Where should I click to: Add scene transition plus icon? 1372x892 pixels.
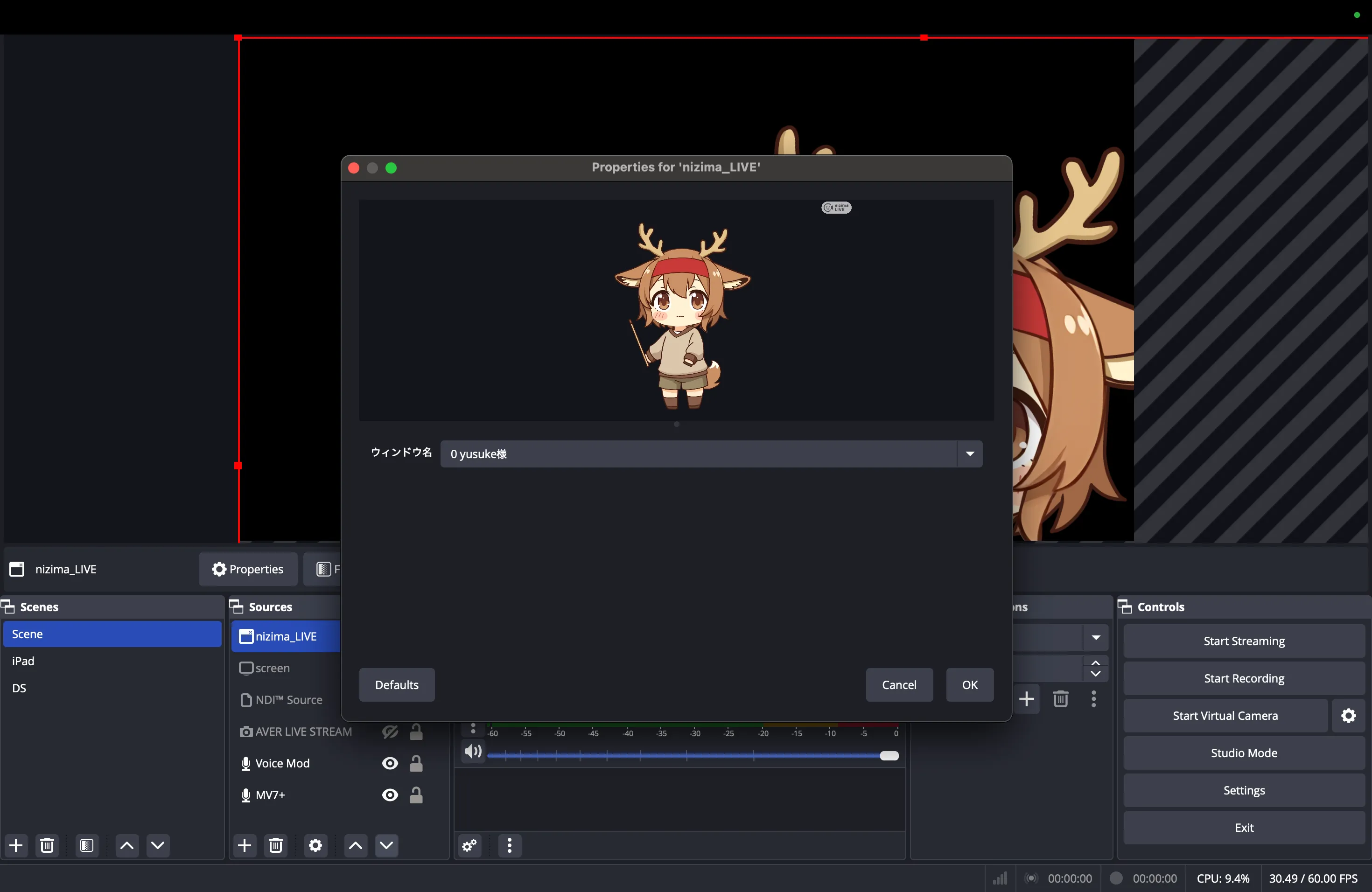click(1026, 699)
